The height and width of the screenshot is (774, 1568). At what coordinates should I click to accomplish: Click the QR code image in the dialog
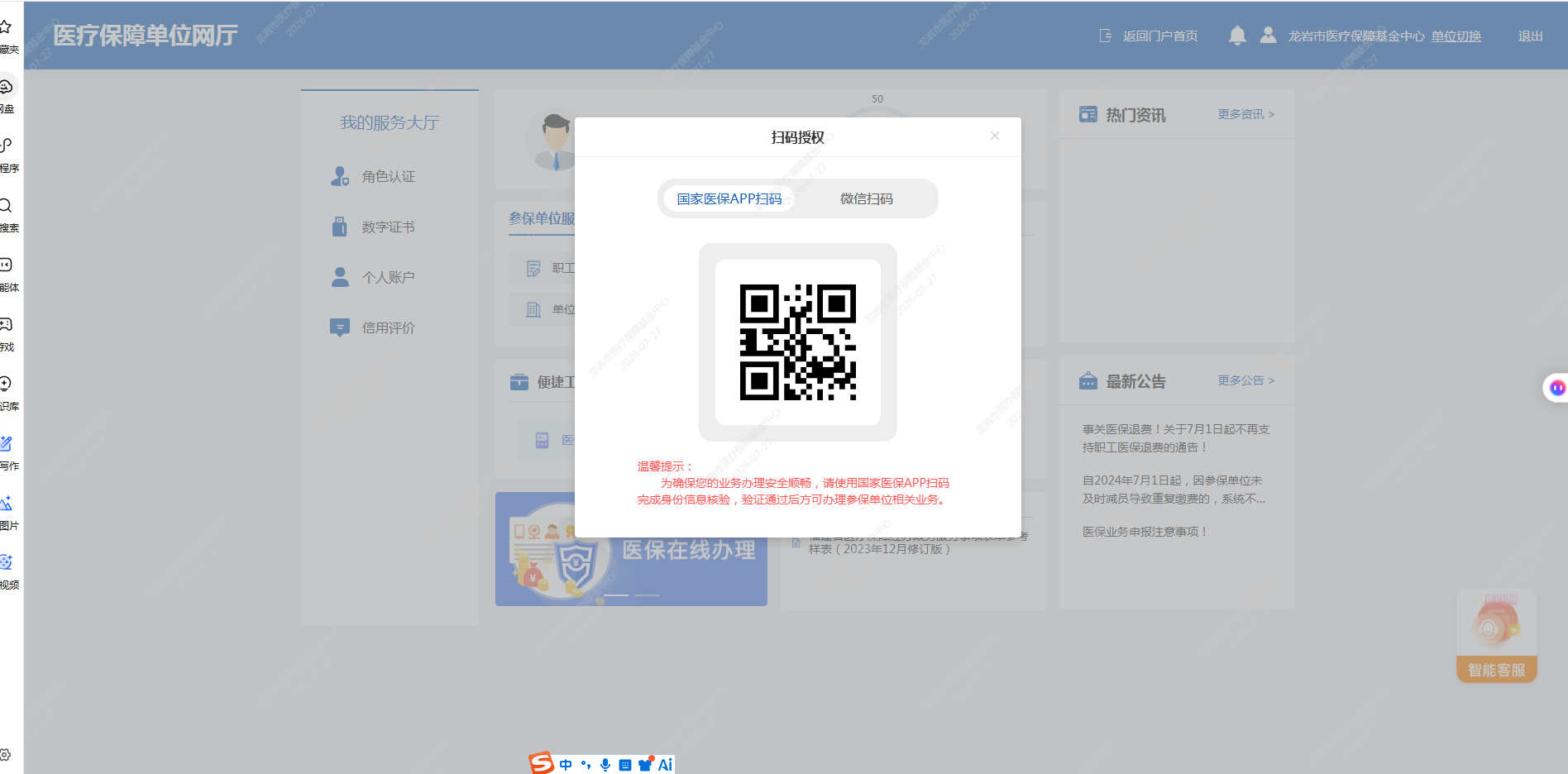798,342
